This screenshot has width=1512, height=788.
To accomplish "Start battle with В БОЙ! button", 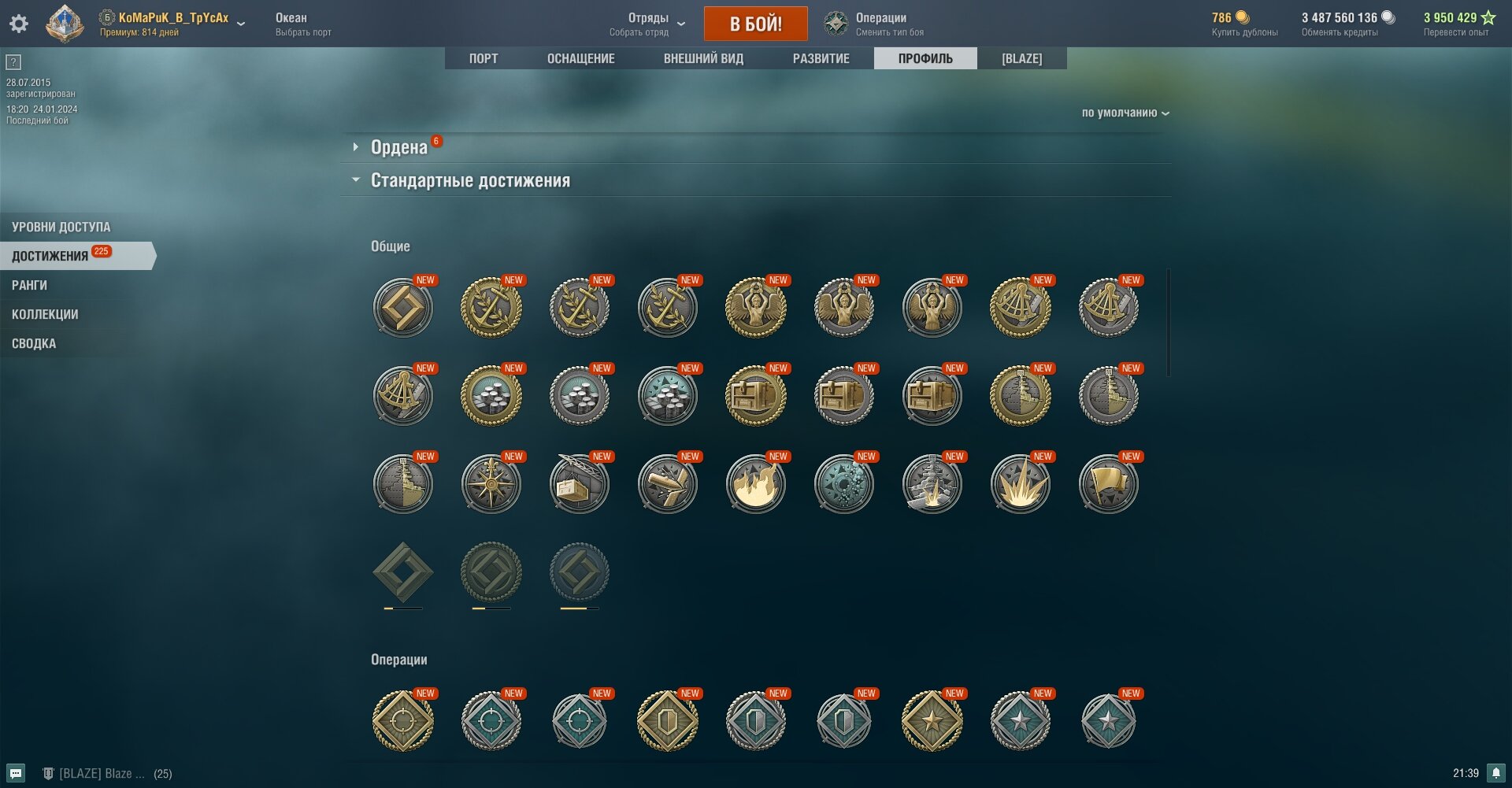I will [756, 24].
